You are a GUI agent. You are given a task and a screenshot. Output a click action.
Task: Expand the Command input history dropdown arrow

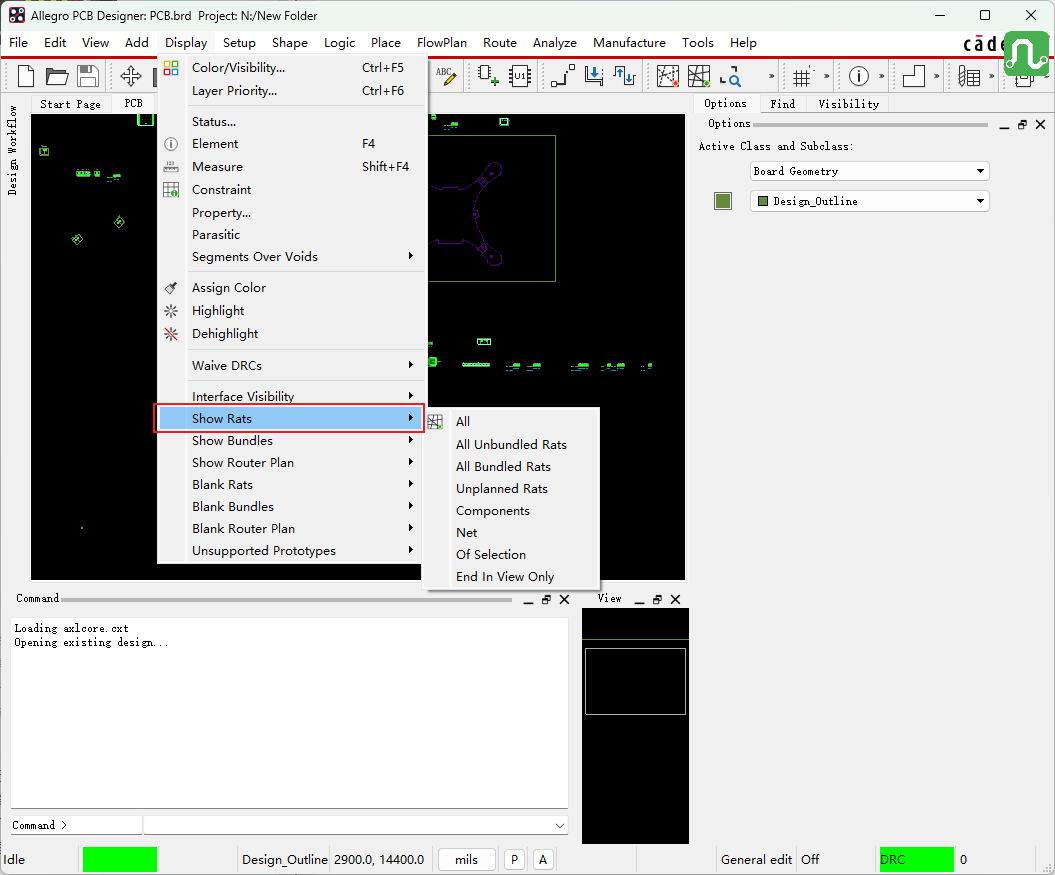(x=559, y=825)
